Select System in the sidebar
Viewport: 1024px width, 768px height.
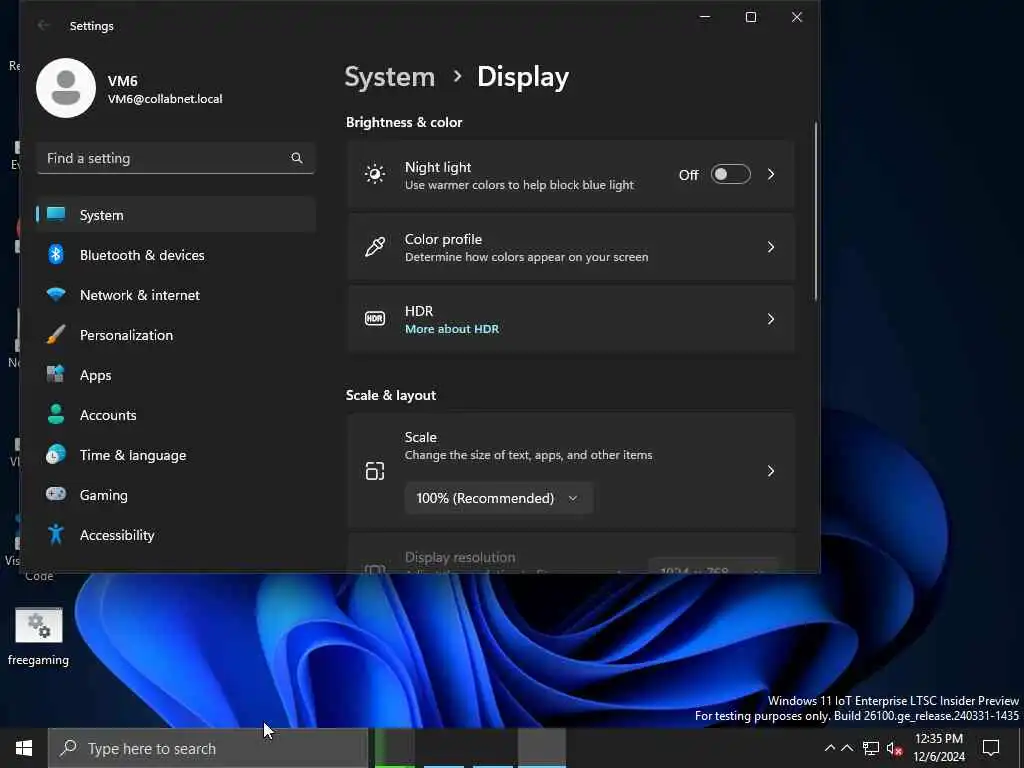[176, 214]
